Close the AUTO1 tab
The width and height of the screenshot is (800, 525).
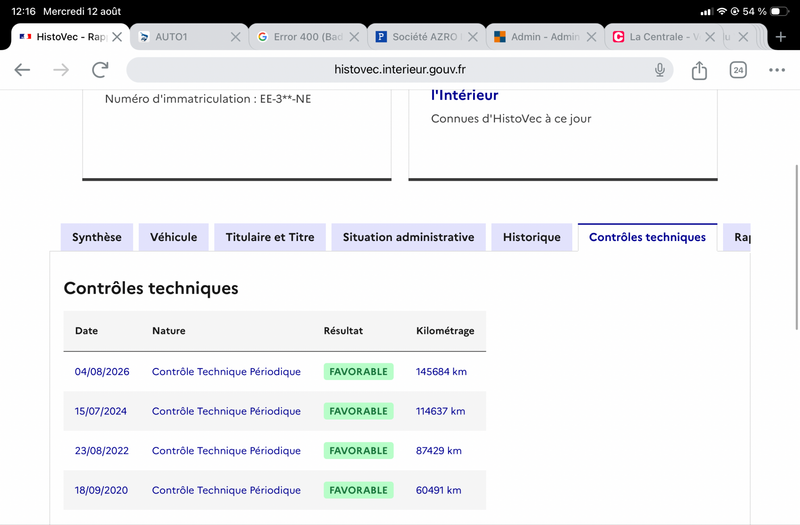coord(235,37)
